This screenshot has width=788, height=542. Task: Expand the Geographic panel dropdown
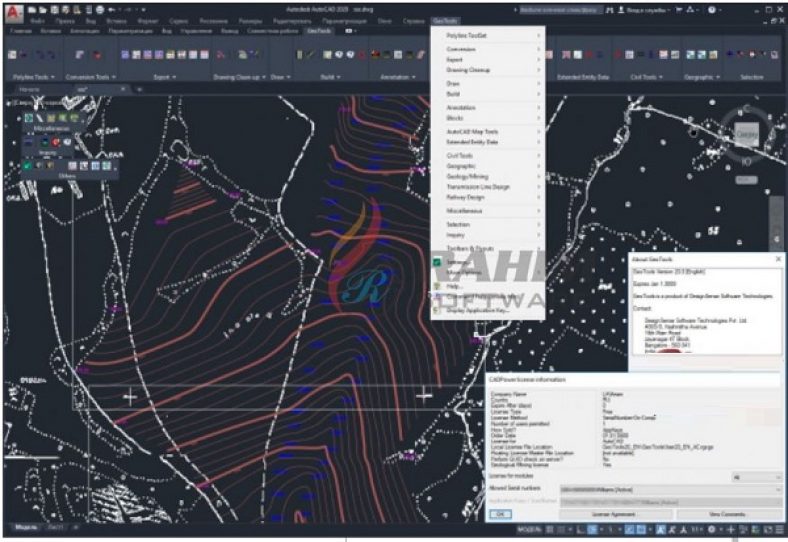pos(718,77)
